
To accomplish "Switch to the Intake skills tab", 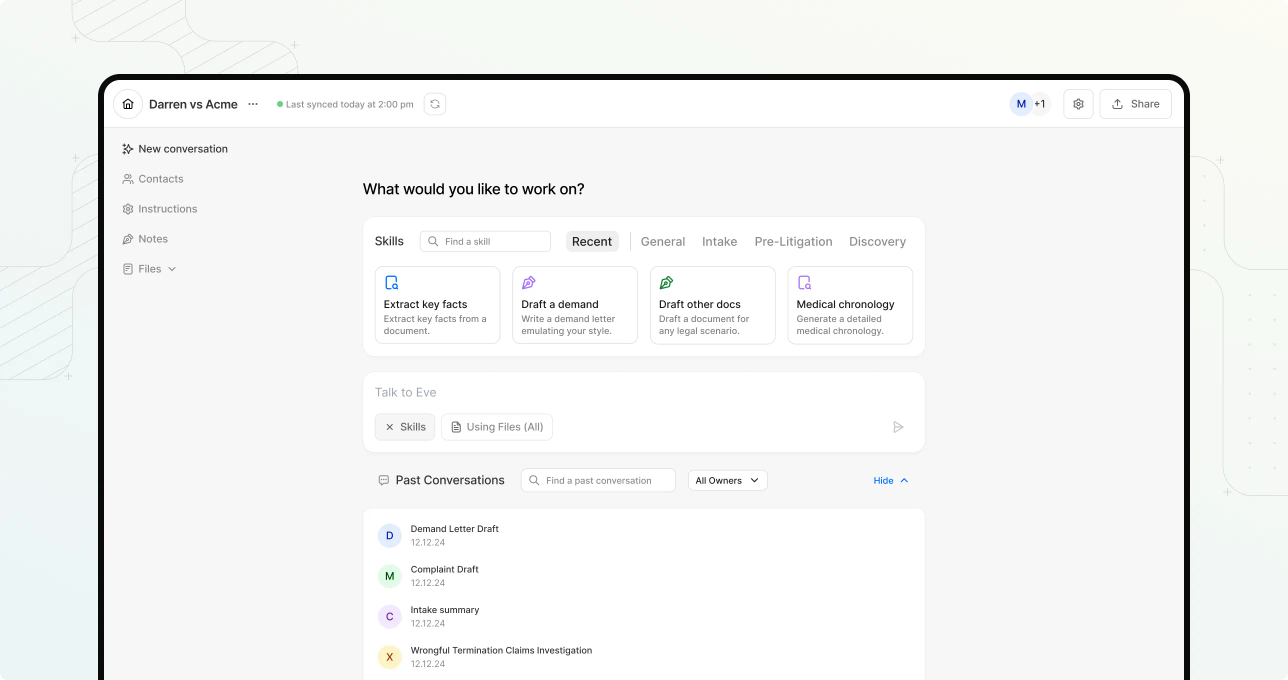I will 719,241.
